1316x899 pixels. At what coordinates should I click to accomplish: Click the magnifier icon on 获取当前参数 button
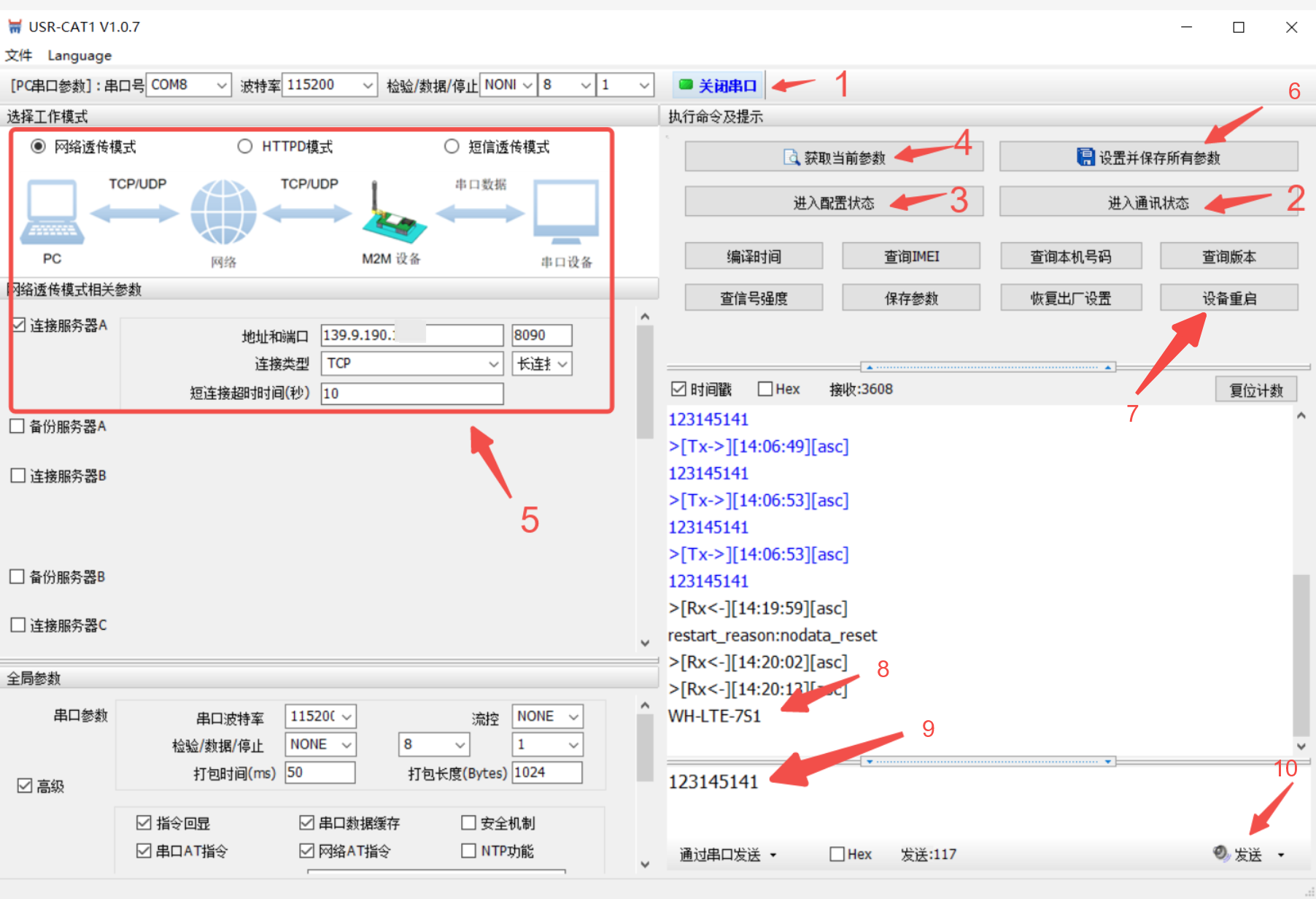[791, 158]
